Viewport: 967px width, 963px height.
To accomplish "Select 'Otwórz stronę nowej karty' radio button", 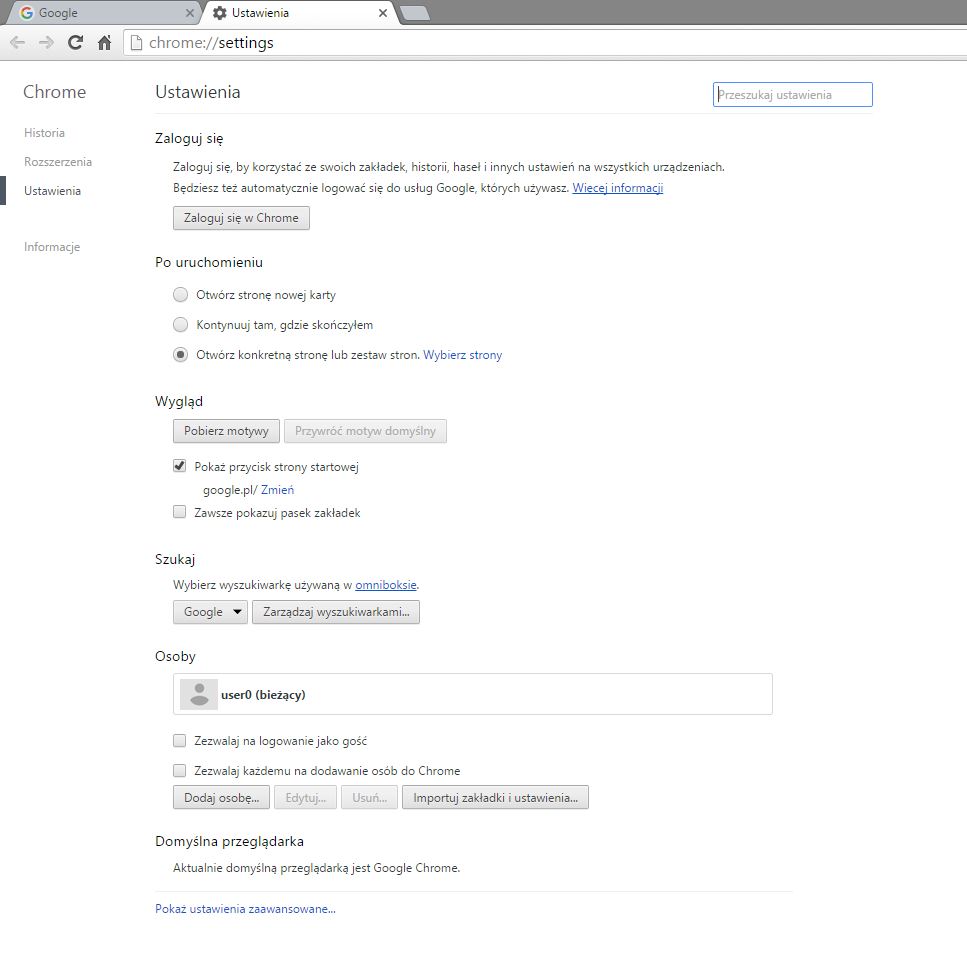I will tap(180, 295).
